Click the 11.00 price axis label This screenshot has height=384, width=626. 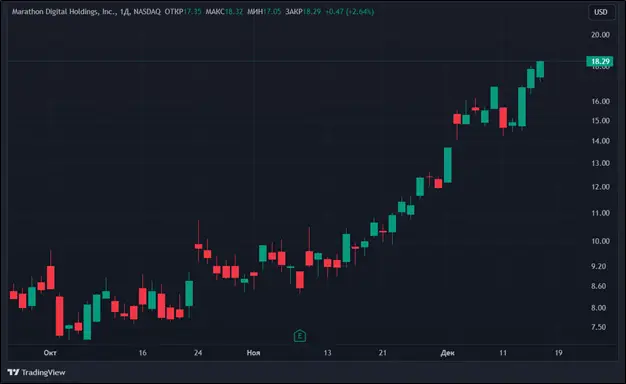point(600,213)
